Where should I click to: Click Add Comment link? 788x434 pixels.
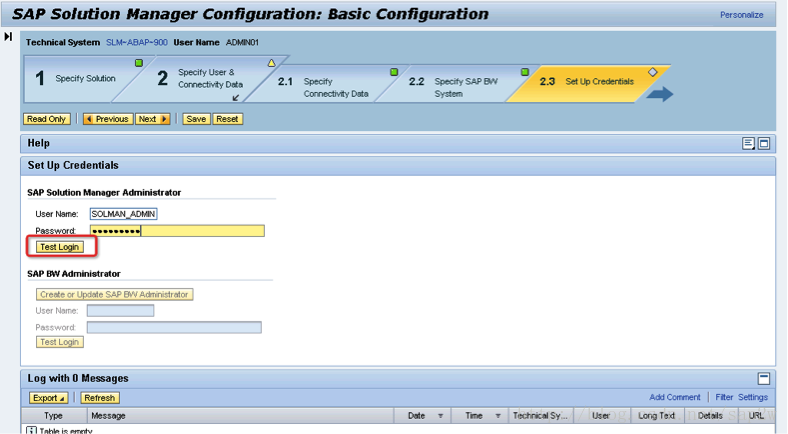(674, 397)
